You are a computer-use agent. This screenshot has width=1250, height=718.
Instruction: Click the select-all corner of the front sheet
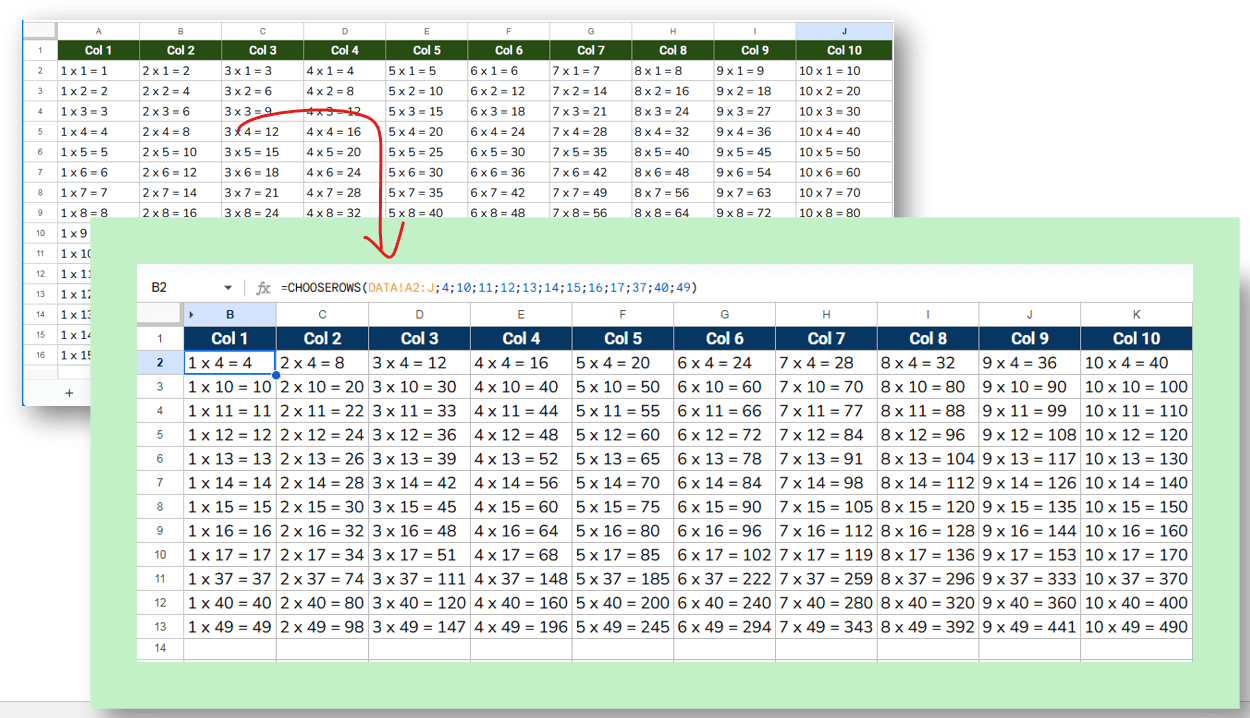point(160,315)
